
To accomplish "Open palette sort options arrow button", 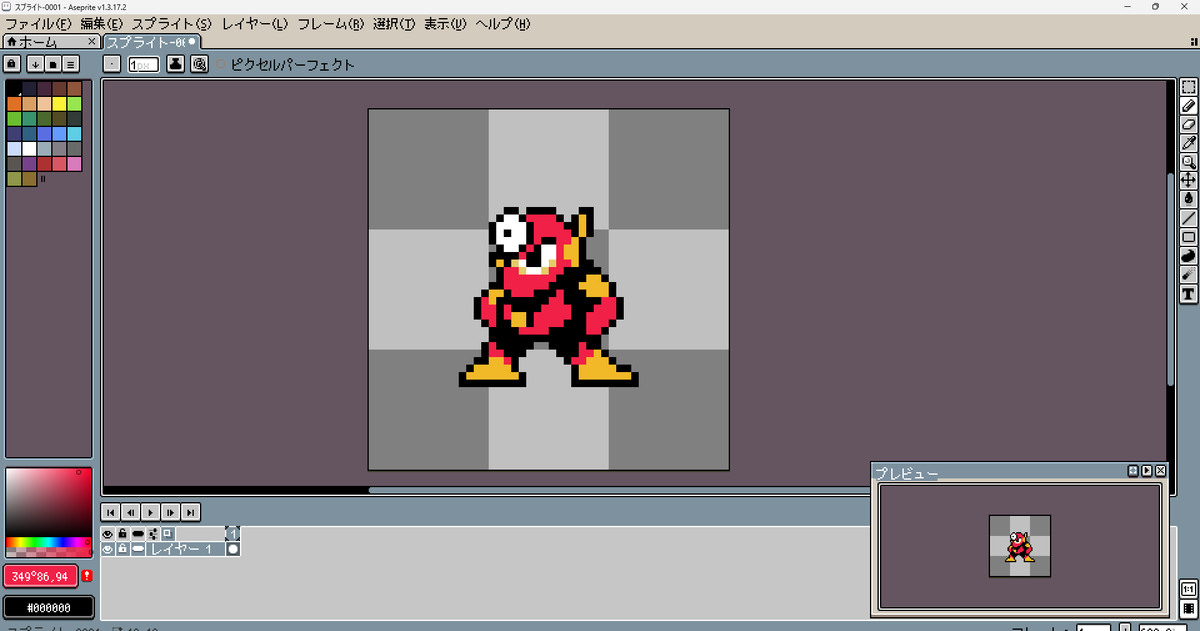I will (x=35, y=64).
